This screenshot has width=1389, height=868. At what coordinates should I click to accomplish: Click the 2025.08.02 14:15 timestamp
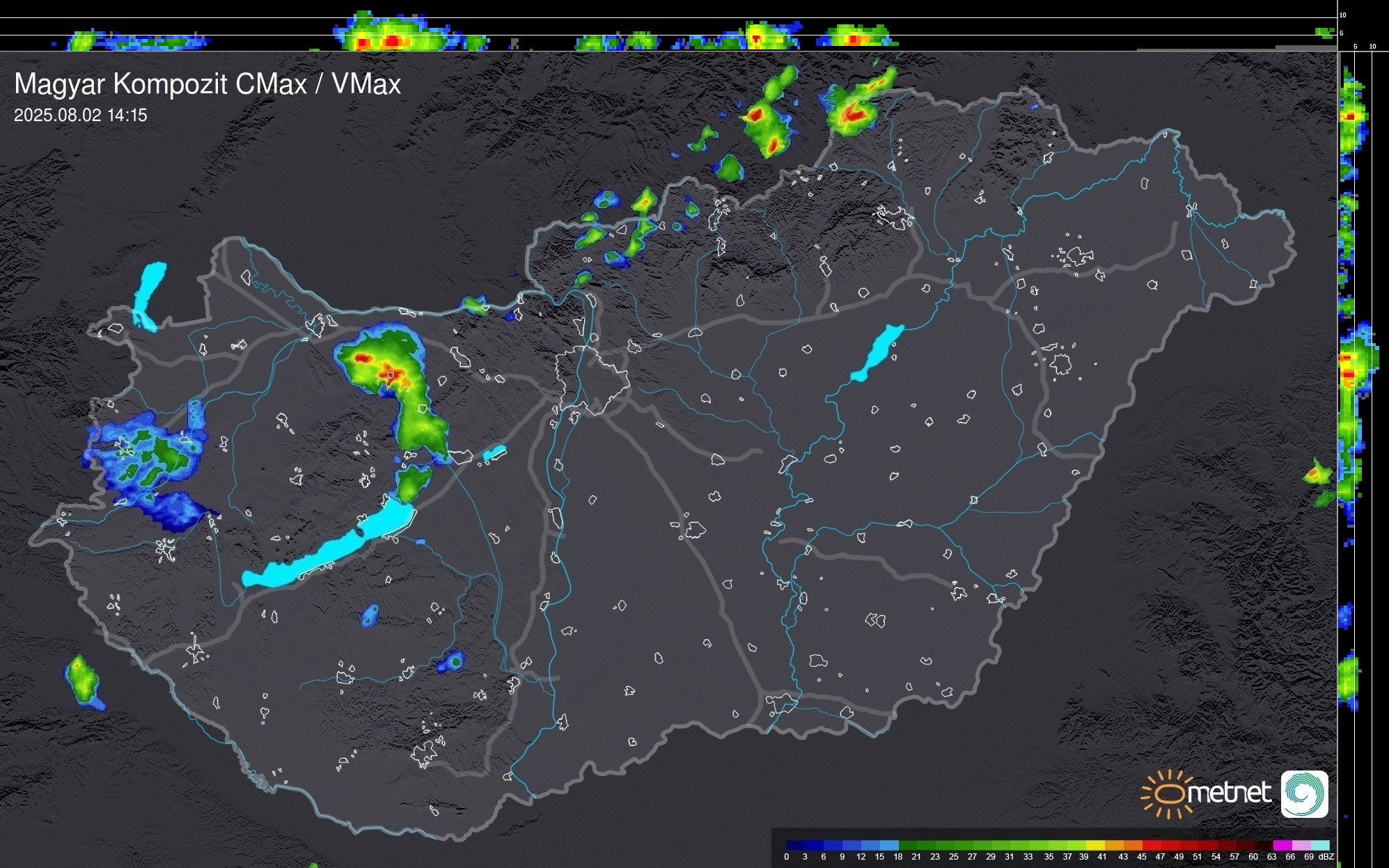tap(81, 116)
